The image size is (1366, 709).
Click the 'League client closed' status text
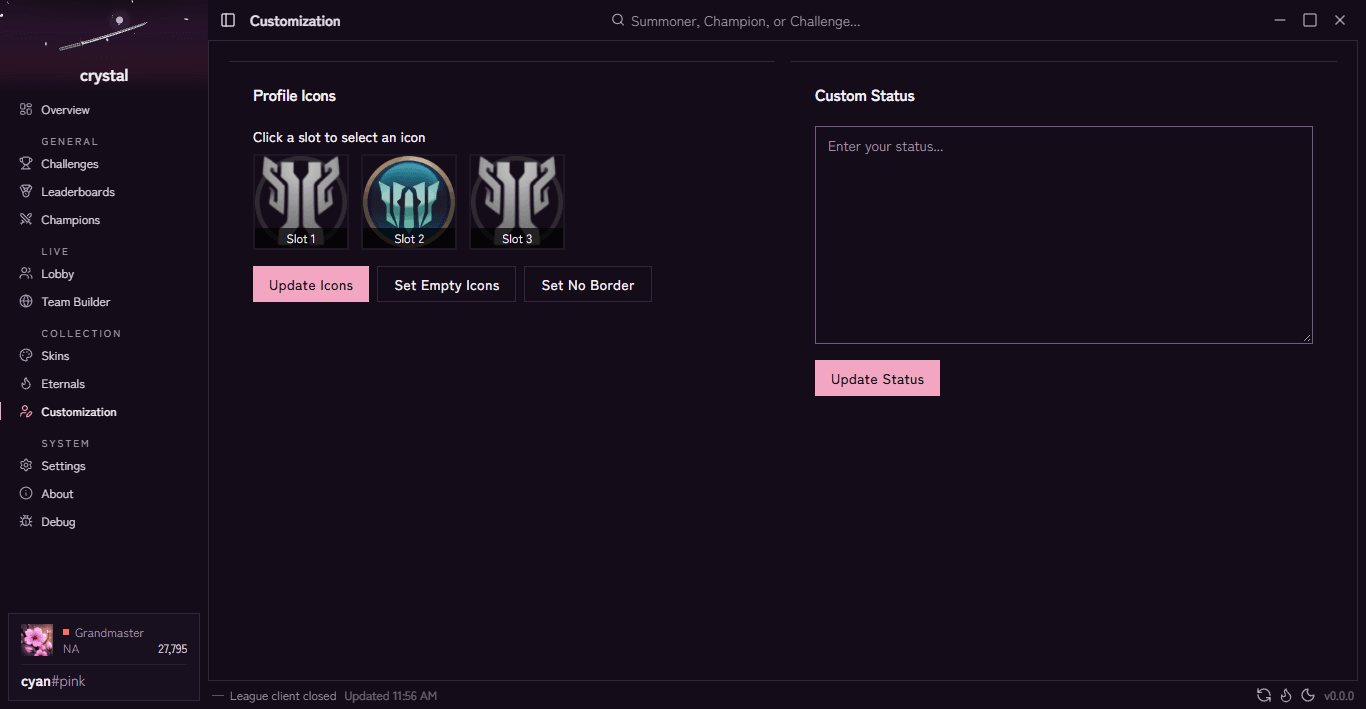coord(283,696)
